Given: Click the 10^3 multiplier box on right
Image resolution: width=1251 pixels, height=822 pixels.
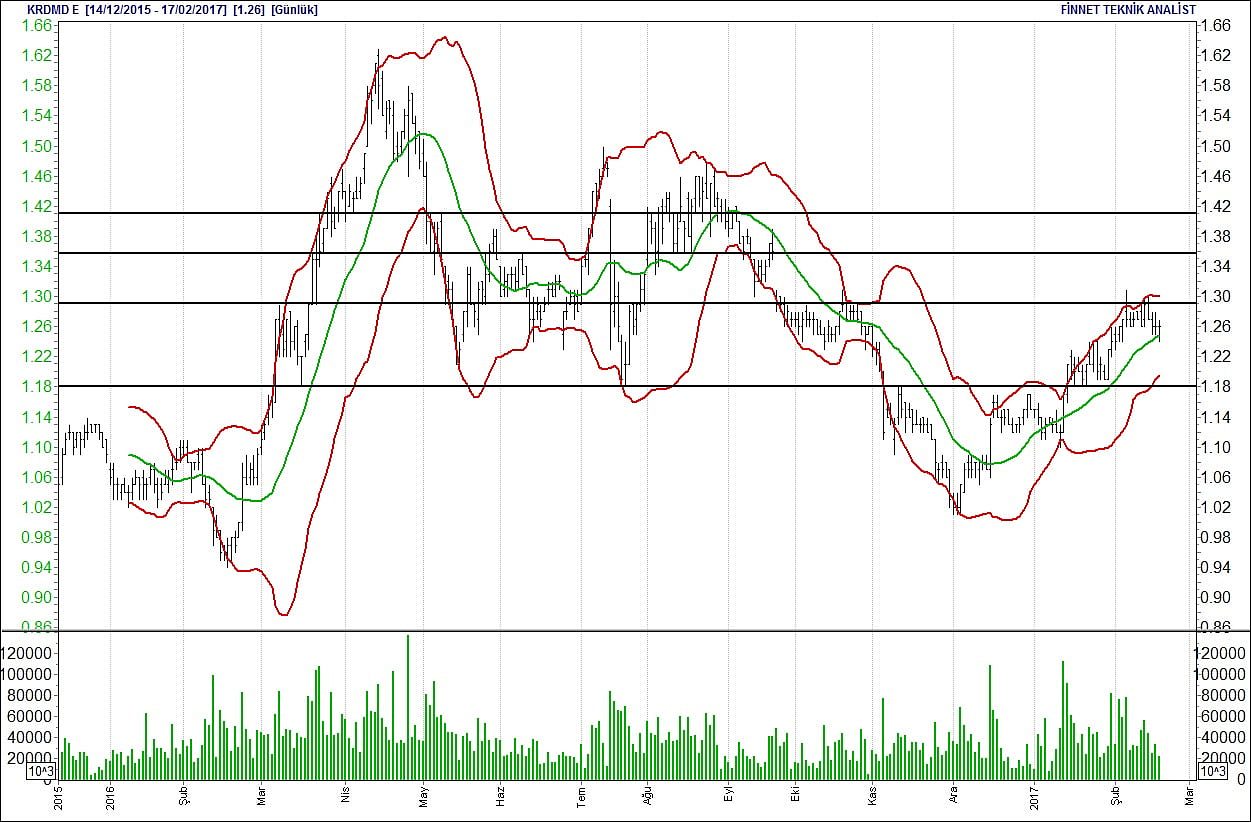Looking at the screenshot, I should (1211, 772).
